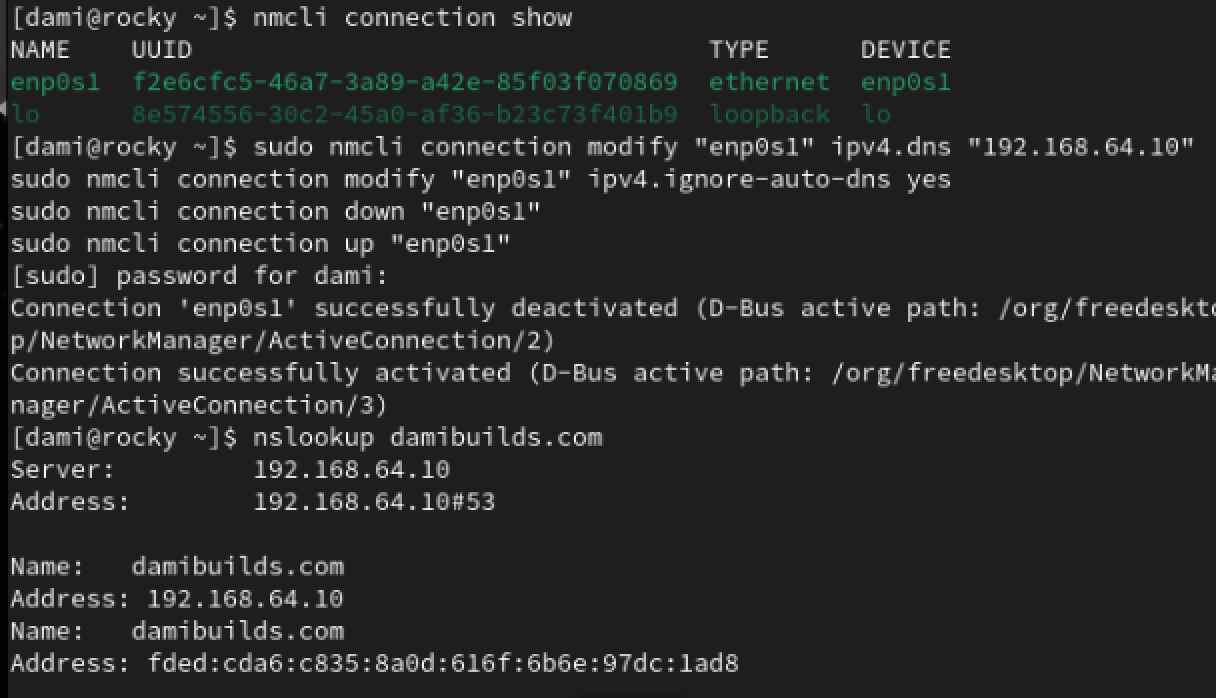Click the IPv6 address beginning with fded
The image size is (1216, 698).
tap(442, 663)
